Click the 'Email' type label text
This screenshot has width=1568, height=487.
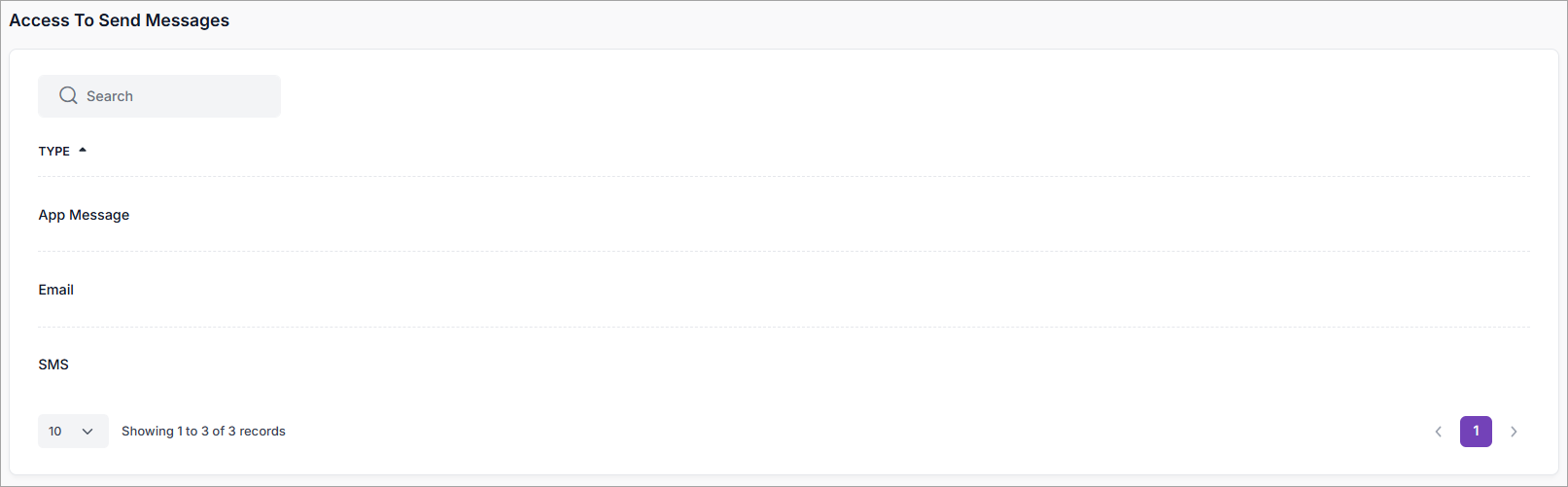tap(56, 290)
